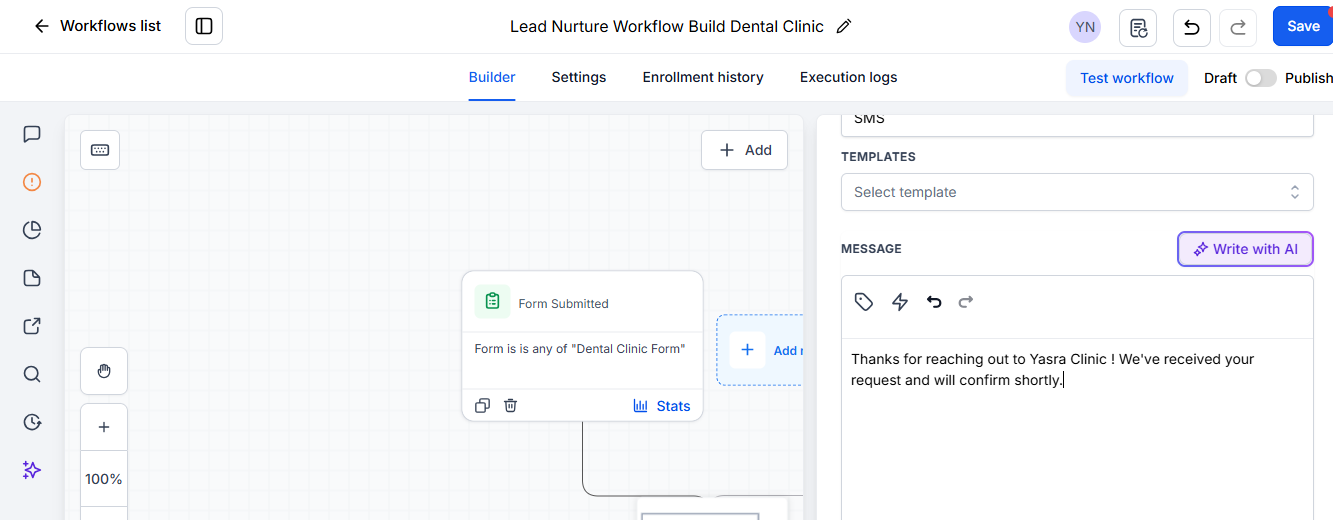Screen dimensions: 1333x520
Task: Toggle the Draft/Publish switch
Action: tap(1261, 78)
